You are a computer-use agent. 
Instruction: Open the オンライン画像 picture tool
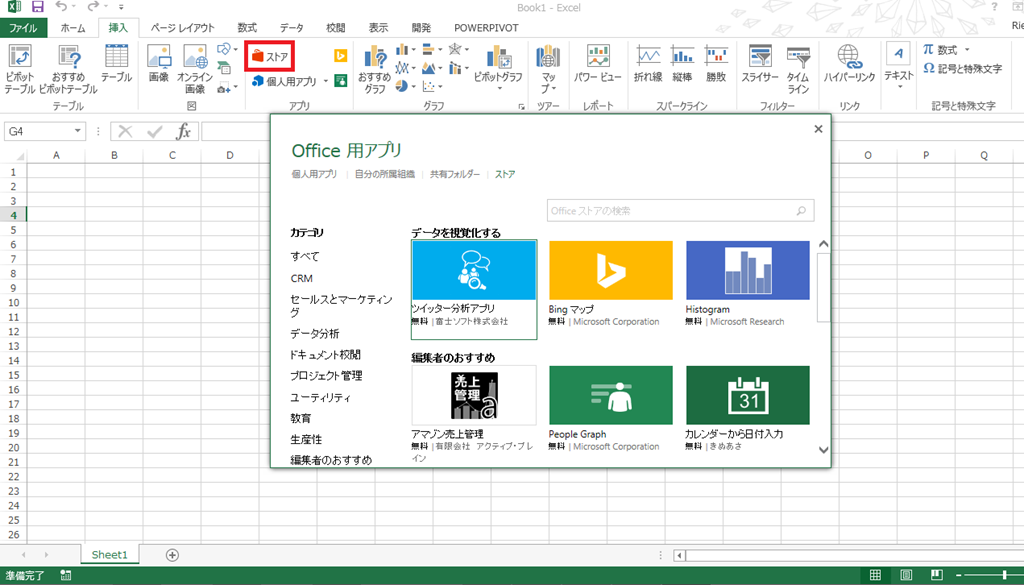[195, 69]
